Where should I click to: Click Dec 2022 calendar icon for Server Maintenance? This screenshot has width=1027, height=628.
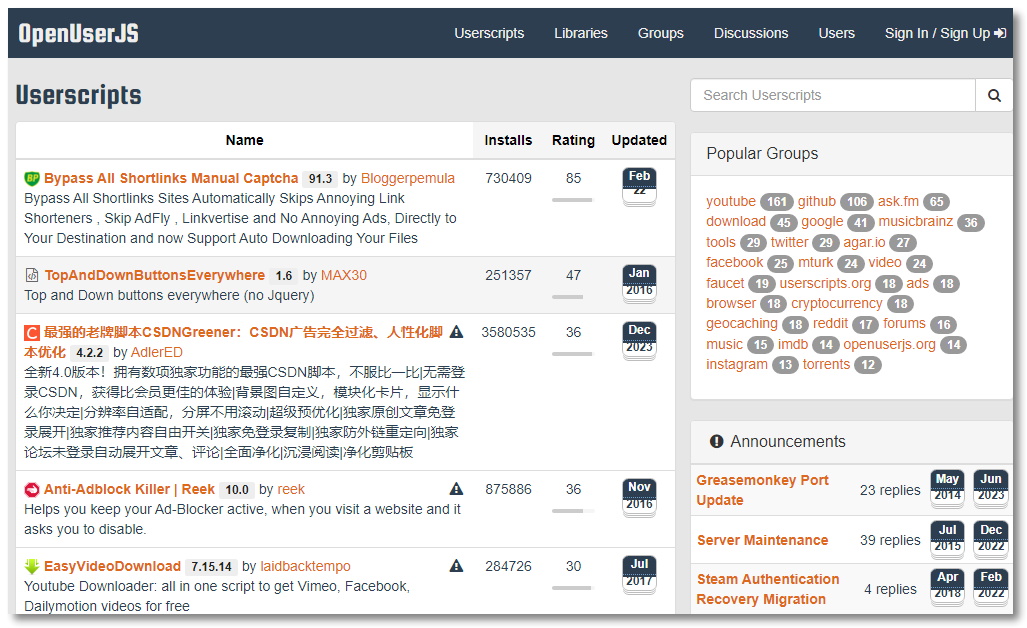coord(990,540)
